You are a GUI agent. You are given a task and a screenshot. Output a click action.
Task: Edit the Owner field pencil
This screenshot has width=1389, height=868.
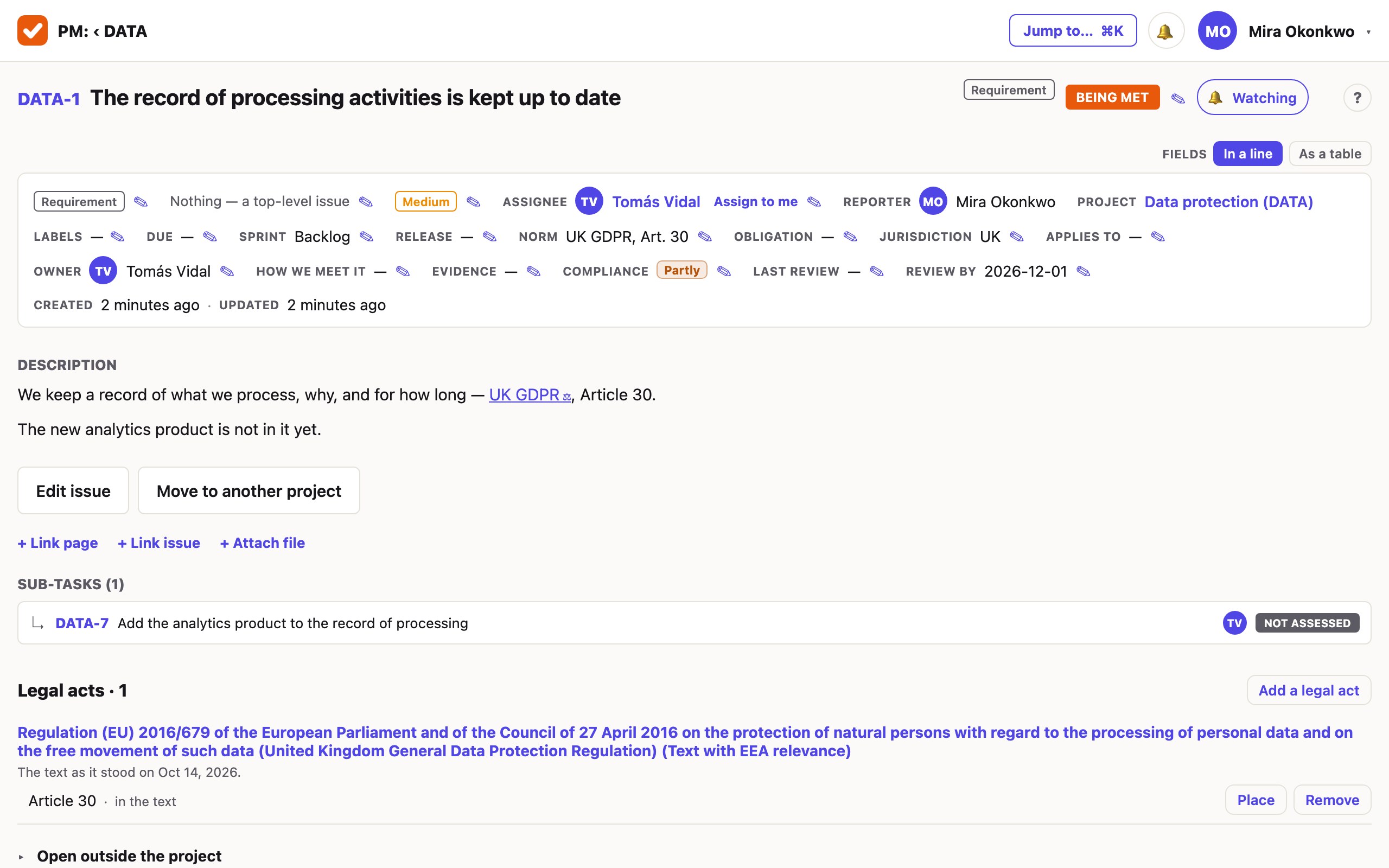(227, 271)
